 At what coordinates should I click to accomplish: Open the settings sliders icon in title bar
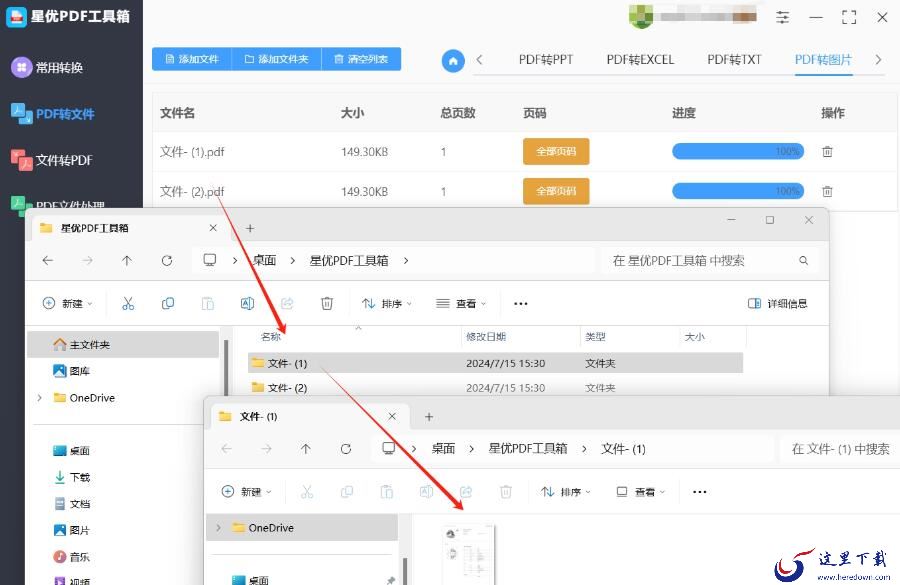tap(782, 17)
